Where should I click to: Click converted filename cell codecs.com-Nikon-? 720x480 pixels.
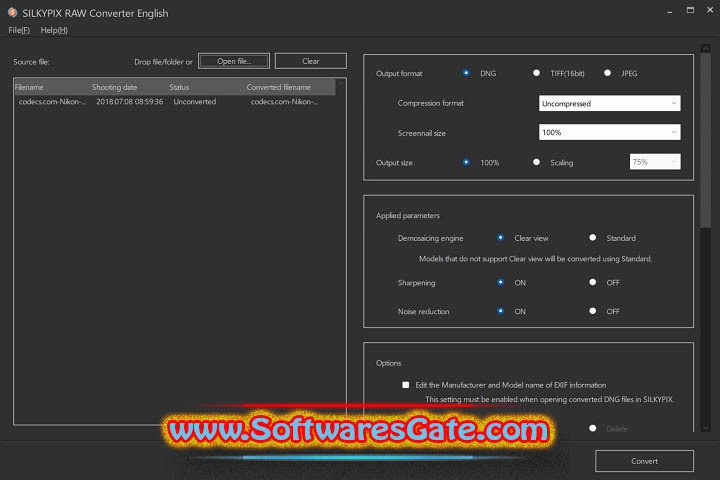284,102
